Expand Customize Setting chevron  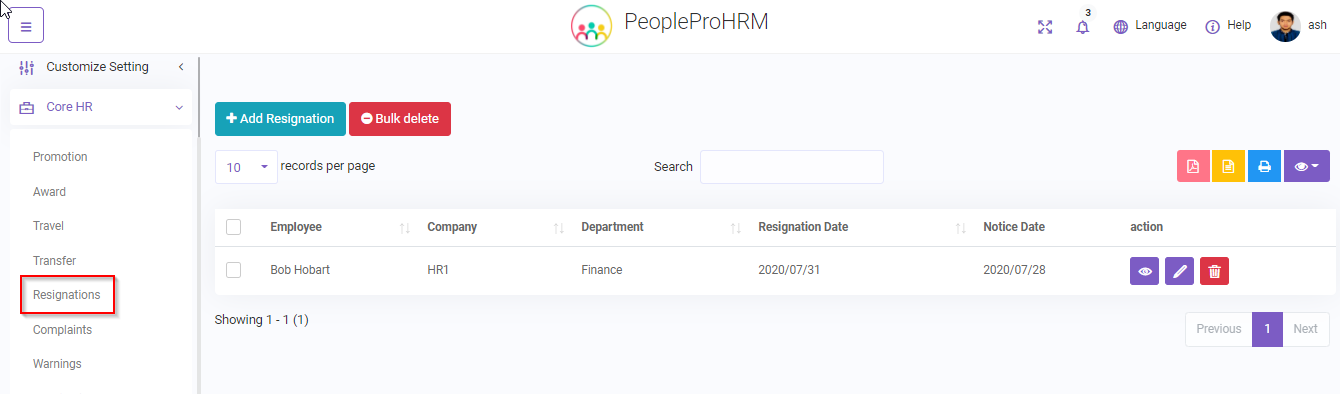[x=181, y=67]
